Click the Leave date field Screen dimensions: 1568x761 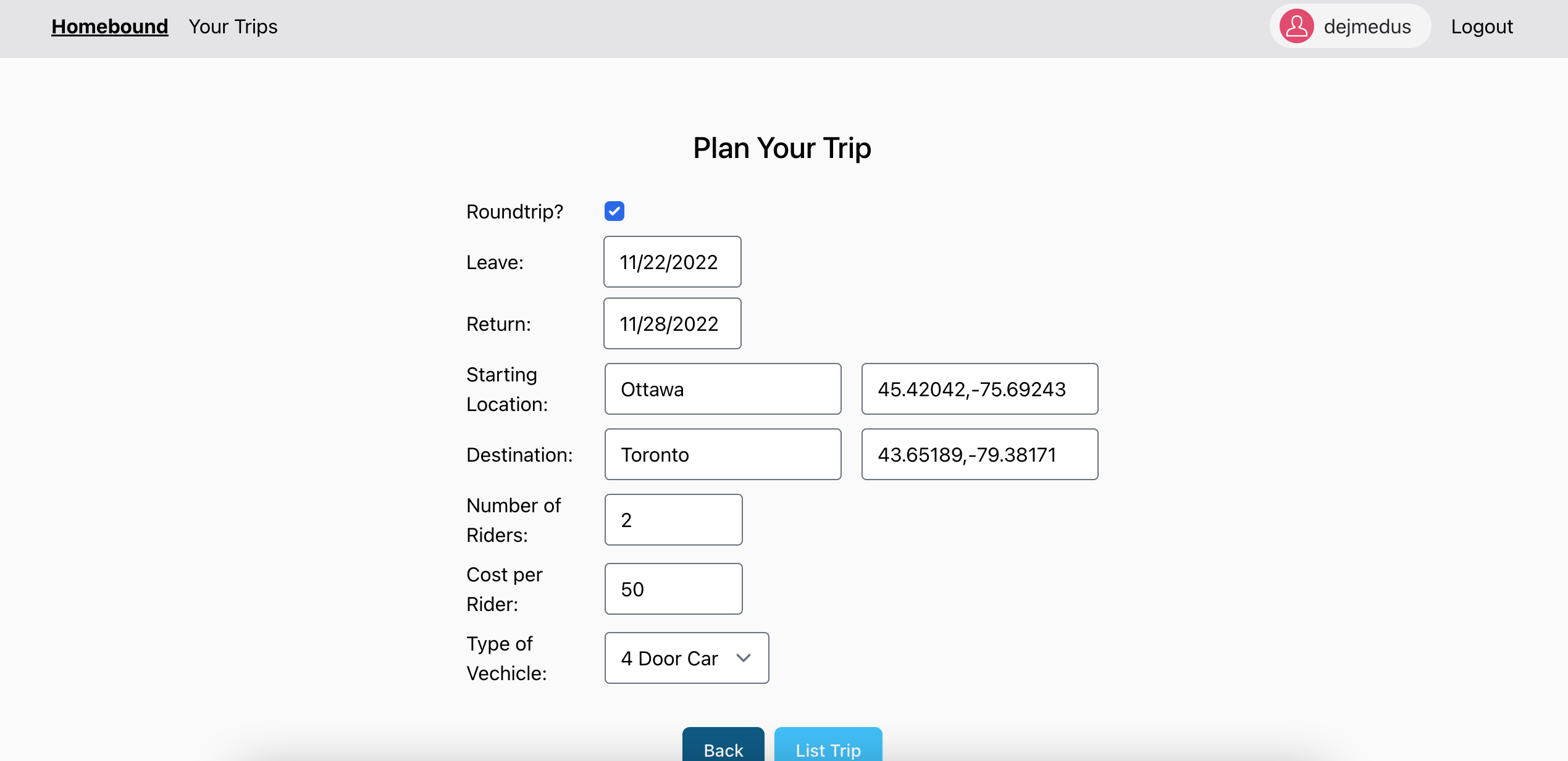point(672,262)
